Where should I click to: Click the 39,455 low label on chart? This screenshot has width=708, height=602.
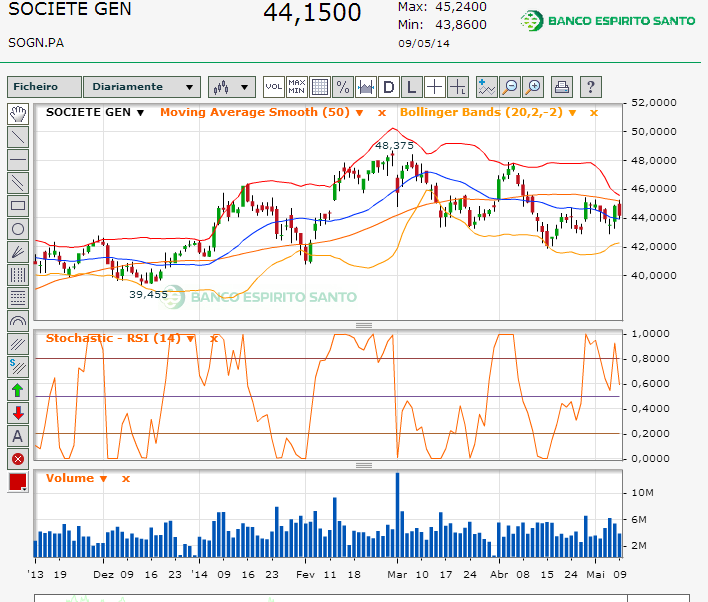[149, 294]
